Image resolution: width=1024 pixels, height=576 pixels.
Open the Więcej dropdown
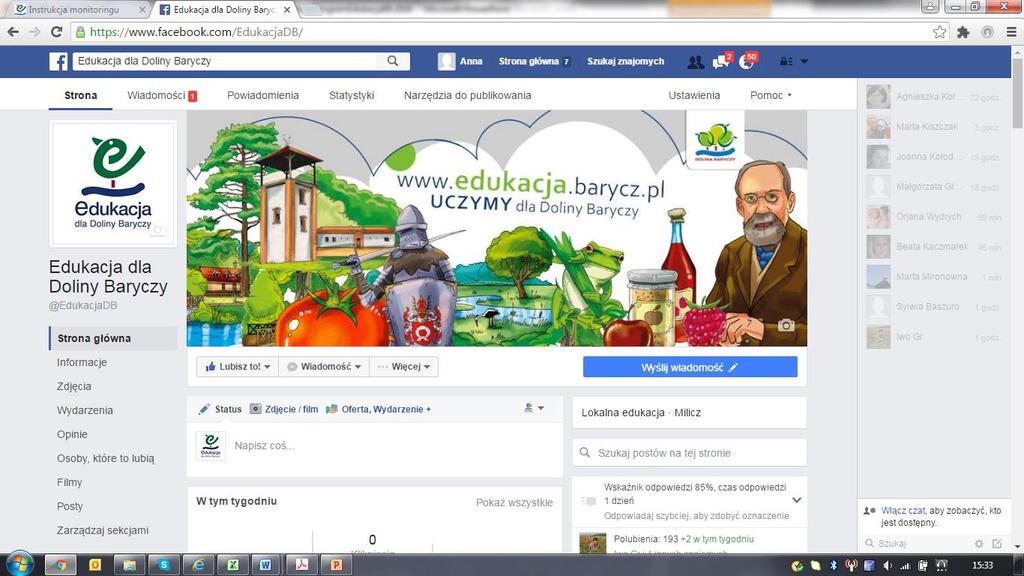point(404,366)
